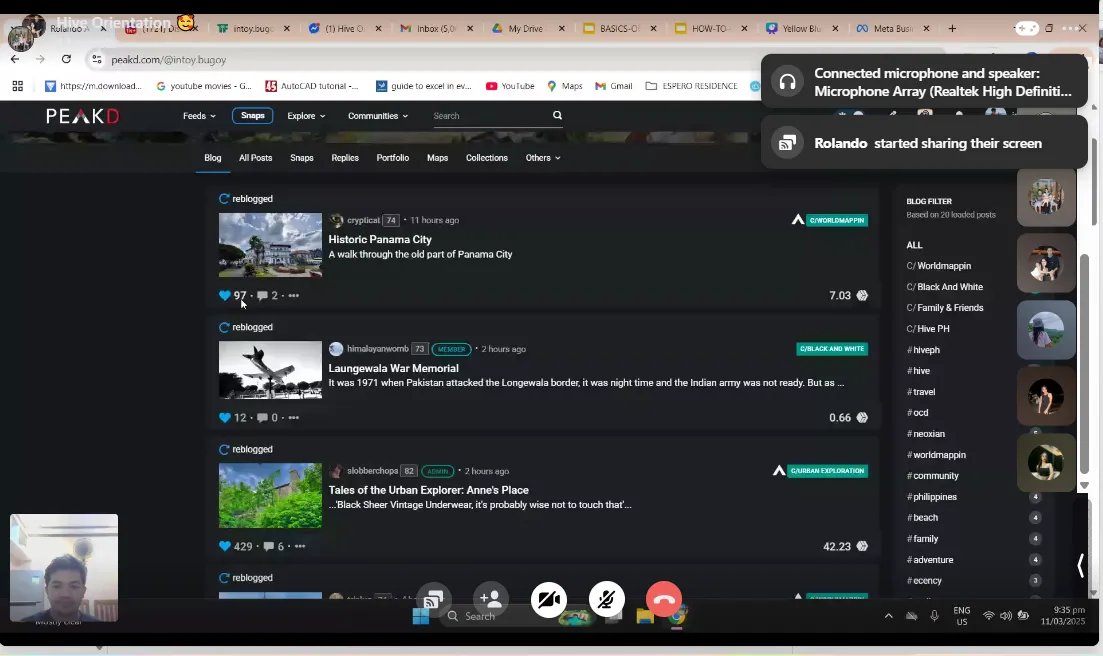Open comments on Historic Panama City post
Screen dimensions: 1103x656
pyautogui.click(x=262, y=295)
